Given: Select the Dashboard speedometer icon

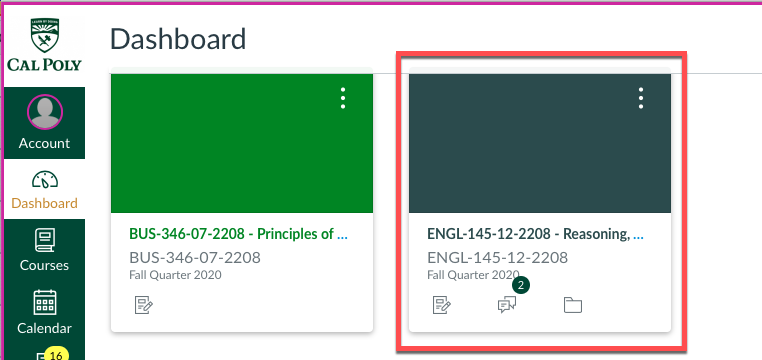Looking at the screenshot, I should [x=45, y=180].
